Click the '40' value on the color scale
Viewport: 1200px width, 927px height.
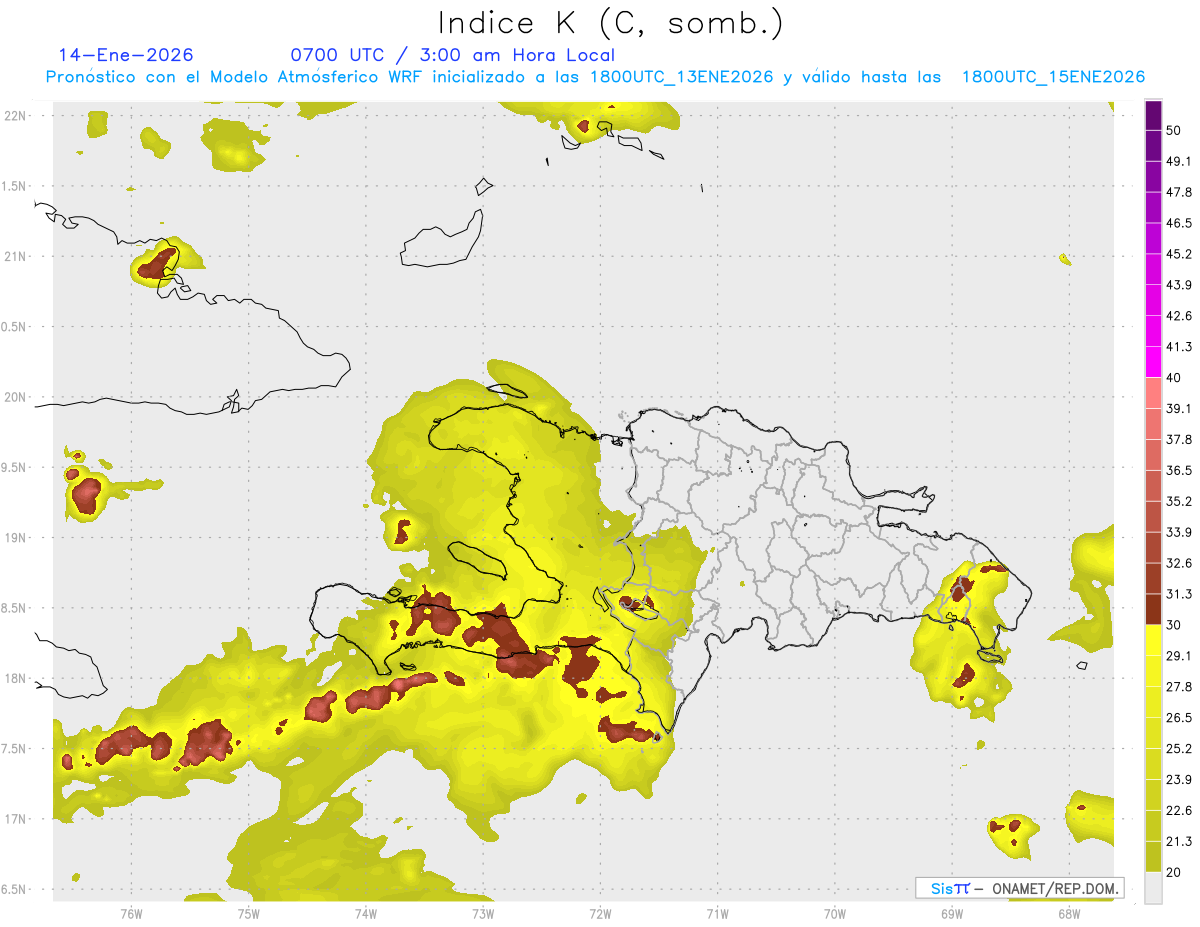coord(1174,378)
